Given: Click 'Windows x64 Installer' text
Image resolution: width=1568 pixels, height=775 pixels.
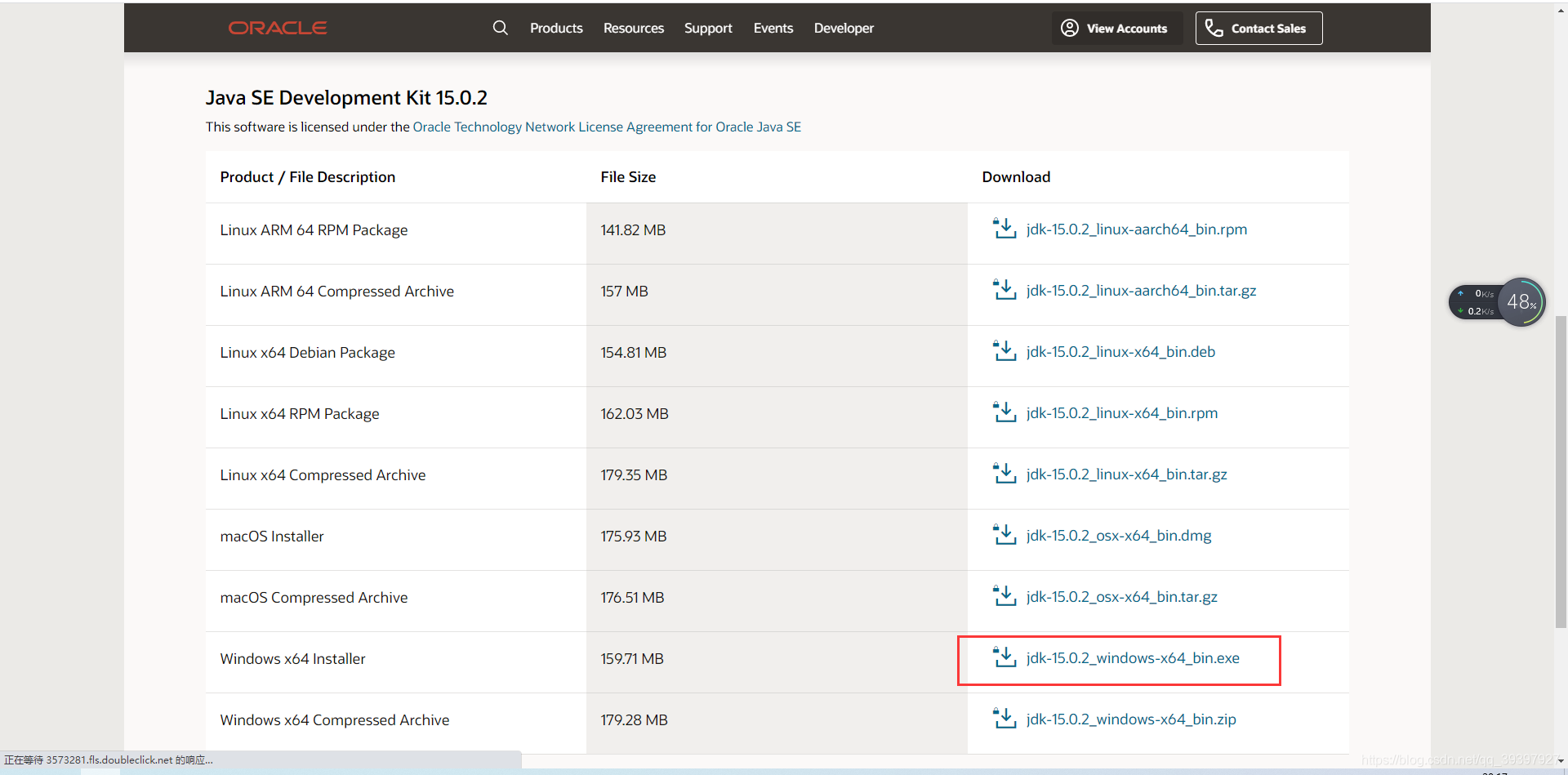Looking at the screenshot, I should (x=292, y=659).
